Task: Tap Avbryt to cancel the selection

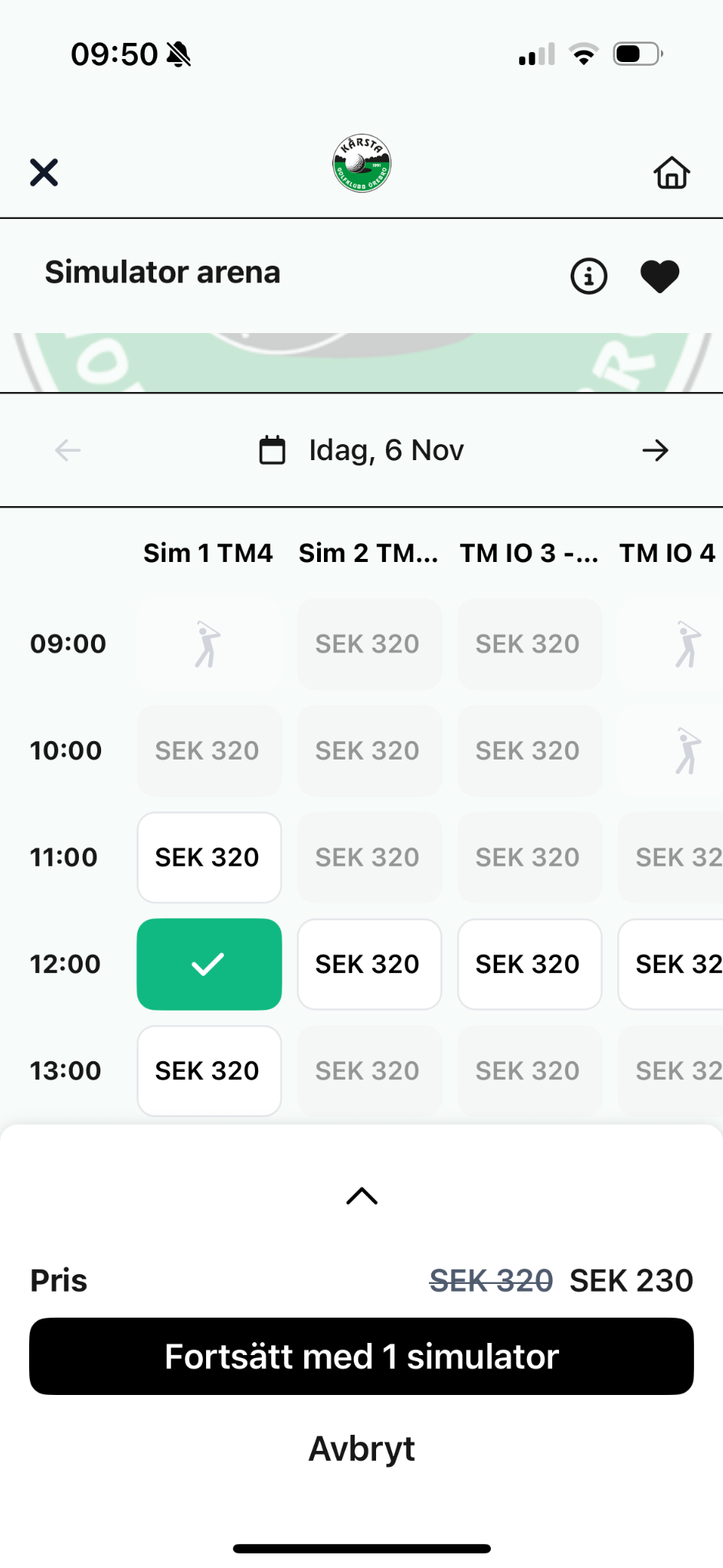Action: pos(361,1449)
